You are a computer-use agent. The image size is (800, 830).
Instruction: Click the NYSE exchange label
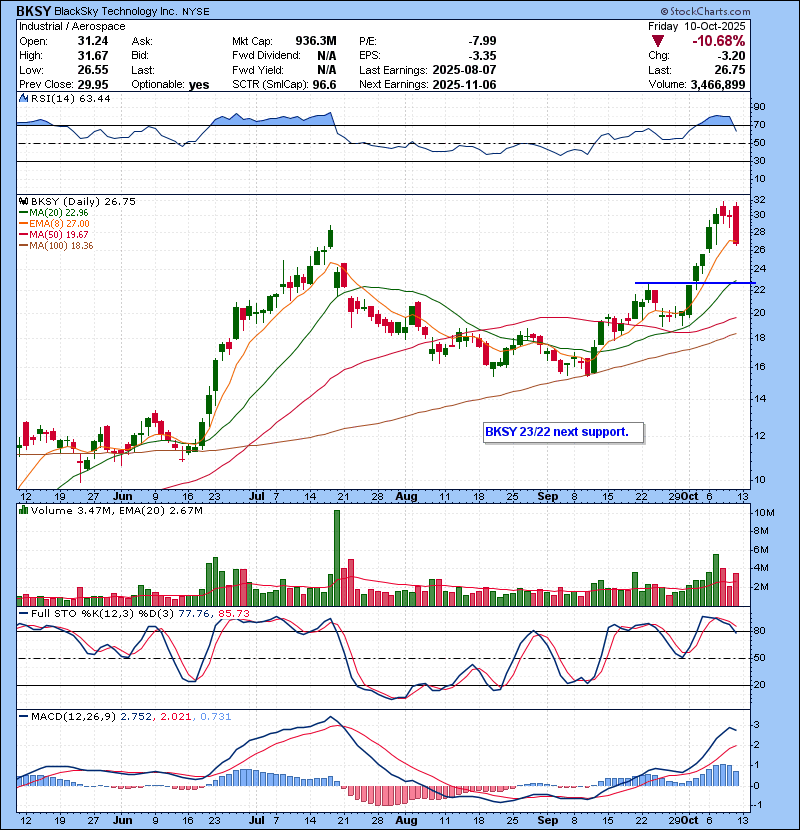click(x=195, y=12)
